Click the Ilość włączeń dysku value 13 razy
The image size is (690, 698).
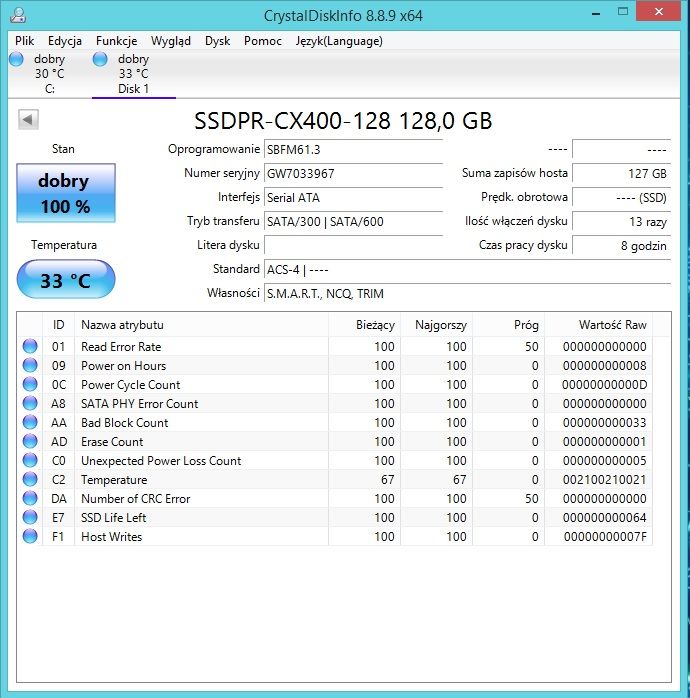(x=621, y=222)
